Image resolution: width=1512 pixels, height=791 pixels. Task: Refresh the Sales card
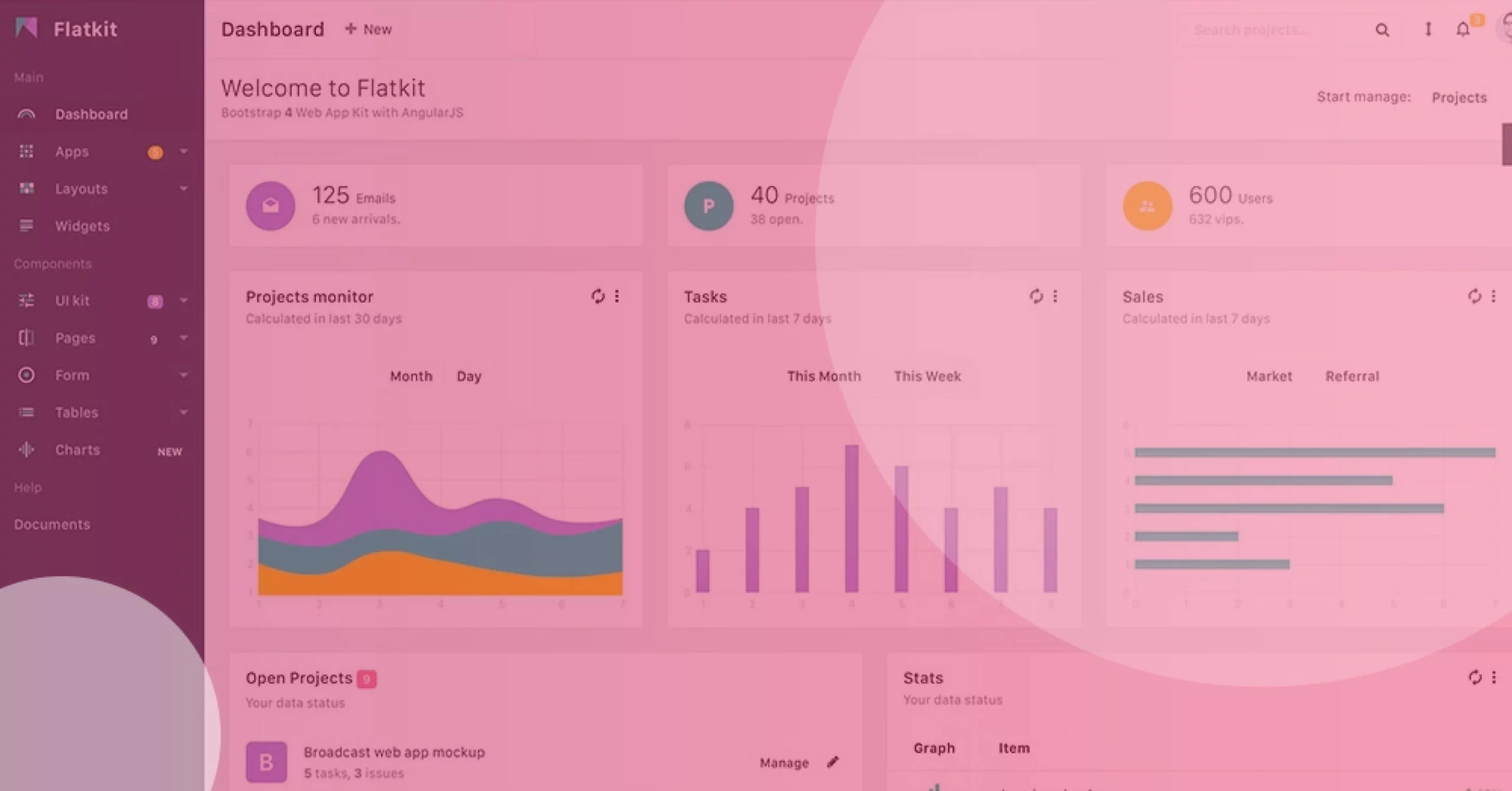click(x=1474, y=296)
